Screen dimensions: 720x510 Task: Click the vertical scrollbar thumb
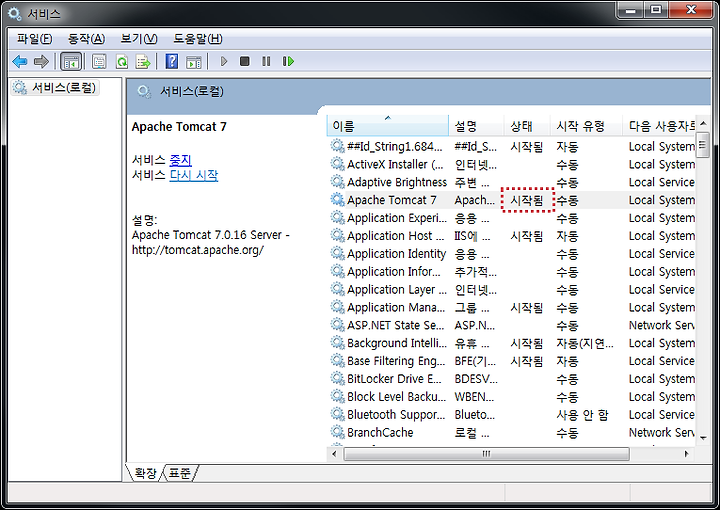[x=703, y=145]
